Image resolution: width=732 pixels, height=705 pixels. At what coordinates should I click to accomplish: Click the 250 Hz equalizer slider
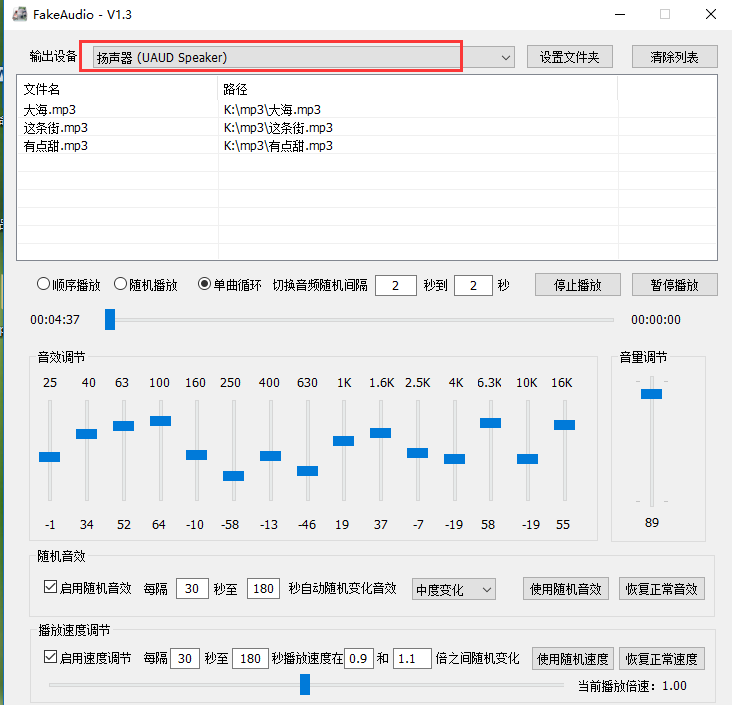[233, 476]
